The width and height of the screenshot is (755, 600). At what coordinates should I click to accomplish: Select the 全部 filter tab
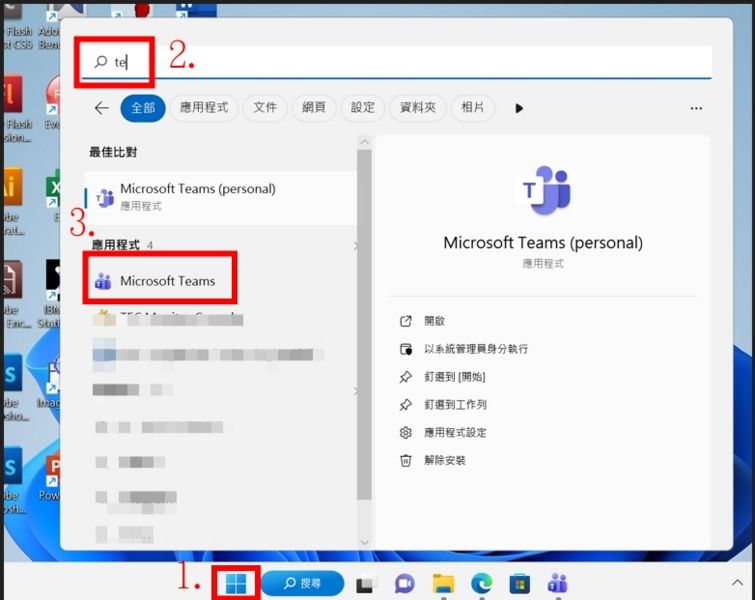(143, 108)
